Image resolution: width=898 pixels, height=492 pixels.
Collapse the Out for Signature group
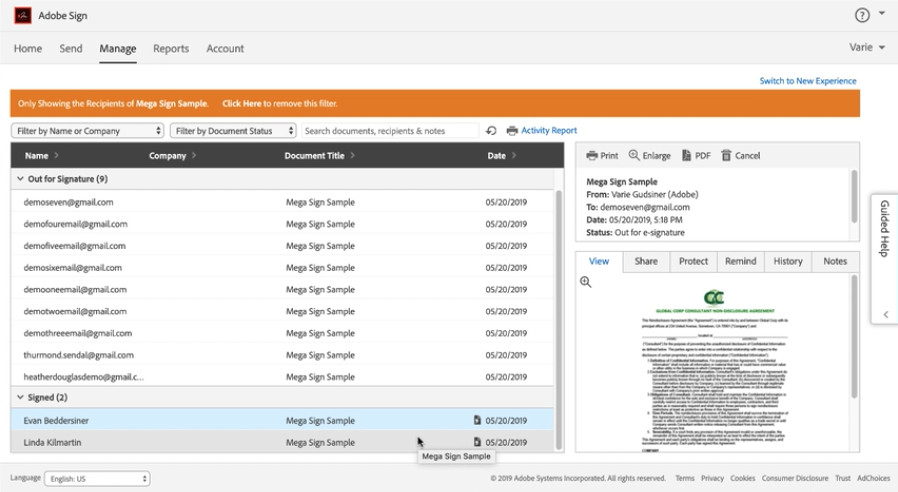(x=19, y=179)
